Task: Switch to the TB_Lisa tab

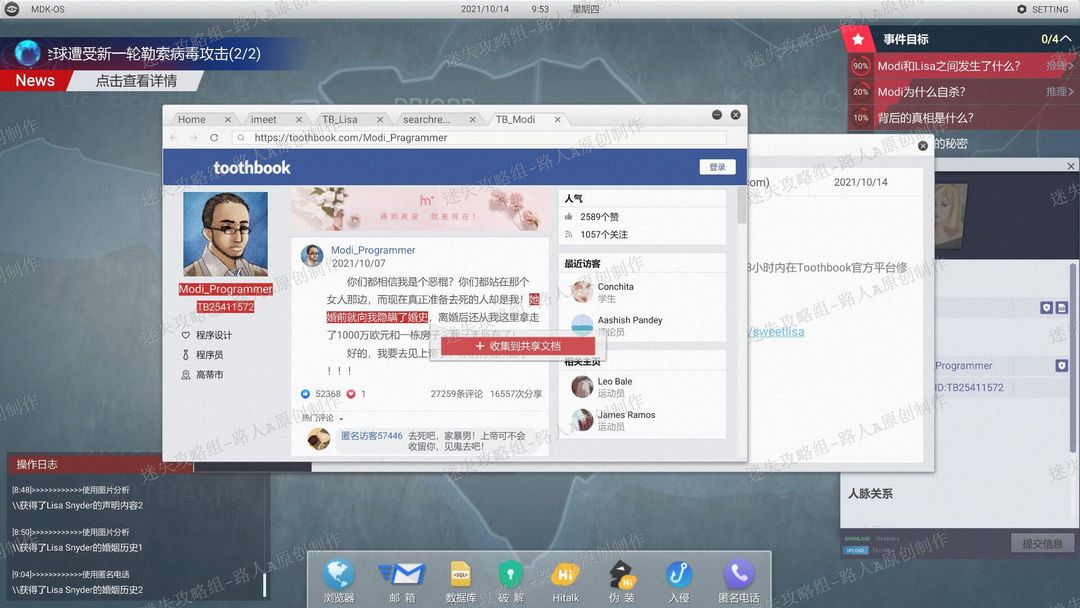Action: point(340,120)
